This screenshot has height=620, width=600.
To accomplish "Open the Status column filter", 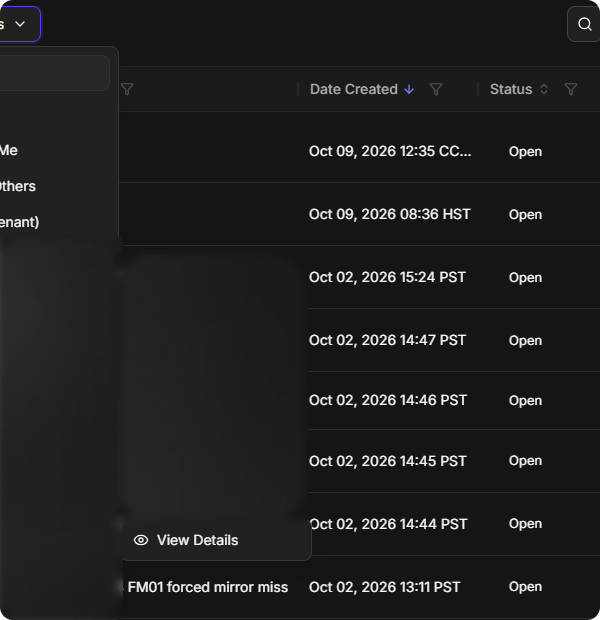I will (571, 89).
